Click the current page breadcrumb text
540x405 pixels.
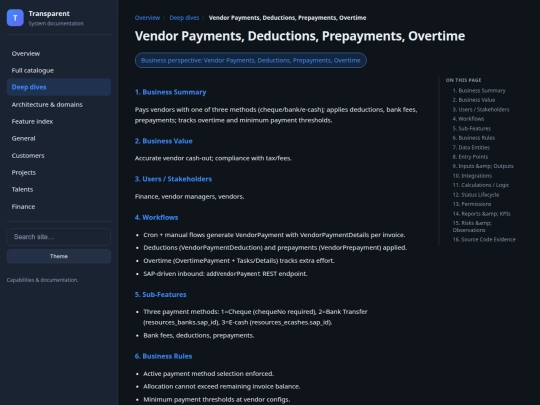[287, 18]
